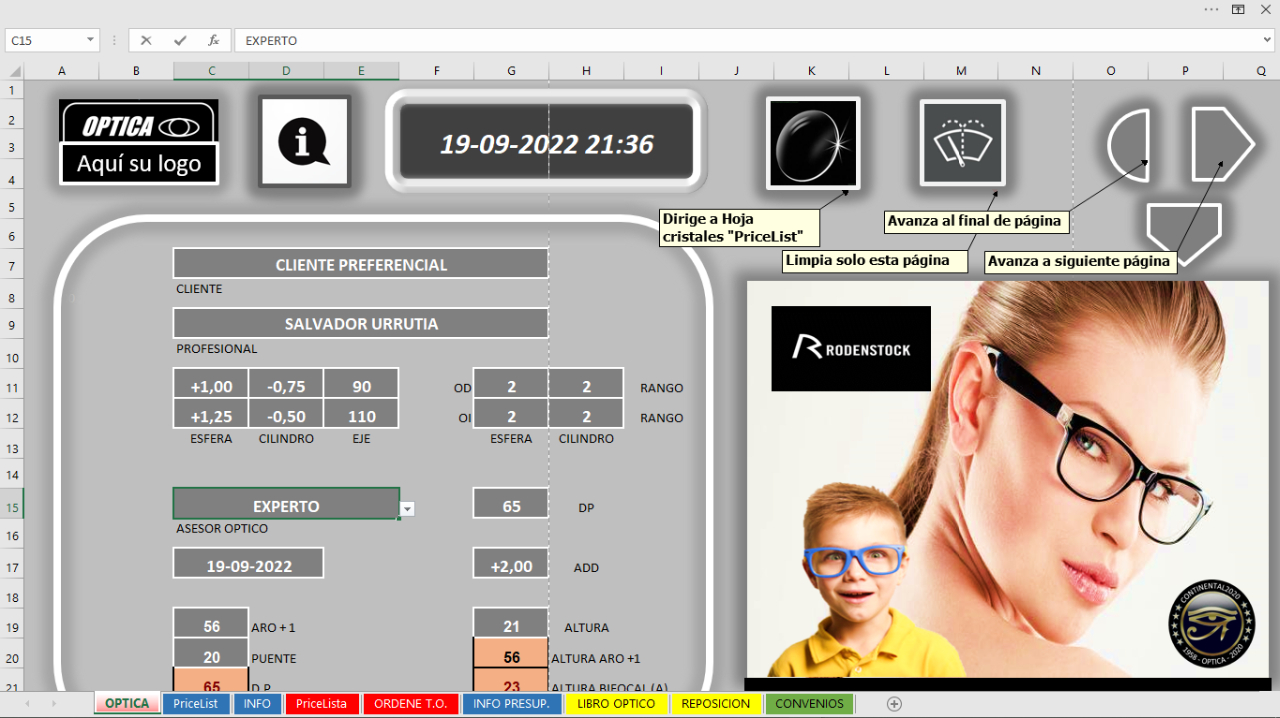Select the DP value cell 65 in row 15
The height and width of the screenshot is (718, 1280).
pos(511,505)
